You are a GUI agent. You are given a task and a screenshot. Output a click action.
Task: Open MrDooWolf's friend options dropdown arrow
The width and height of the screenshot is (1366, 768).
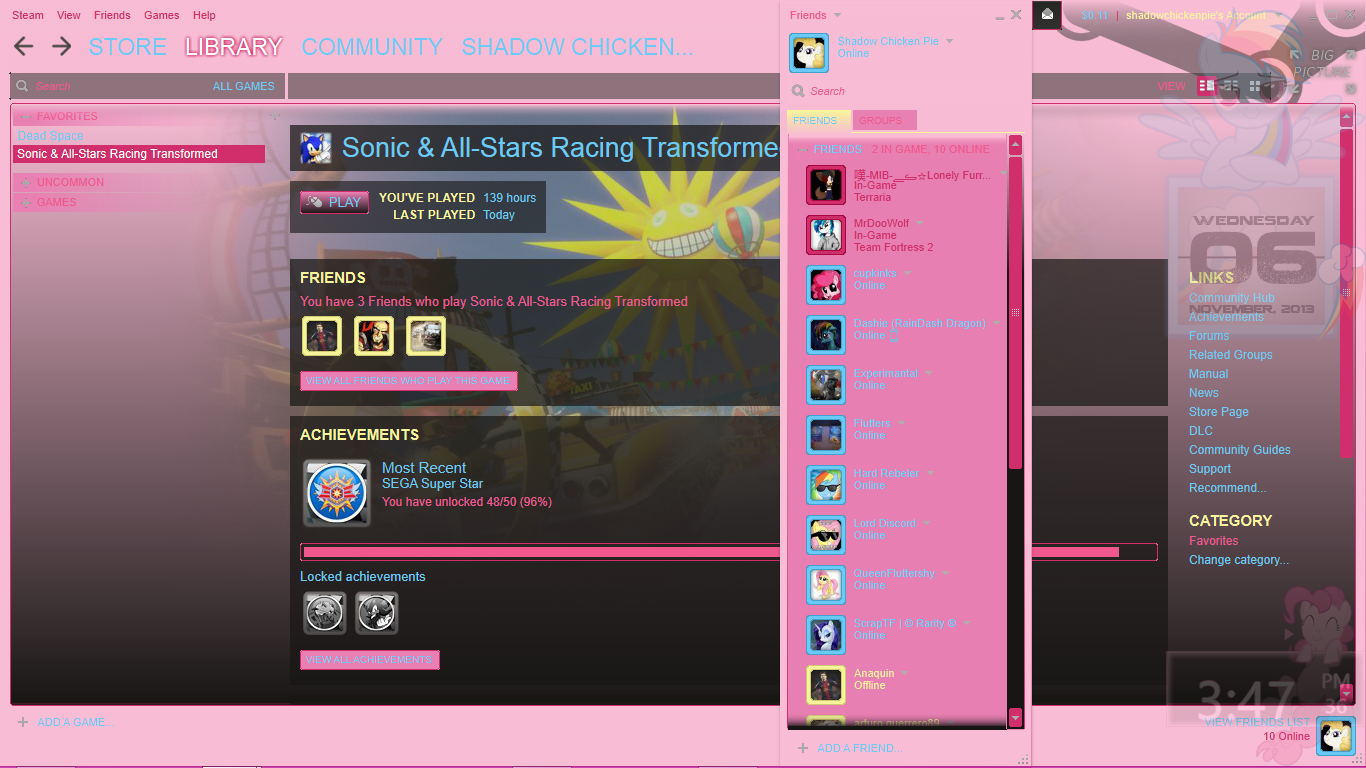[x=920, y=223]
